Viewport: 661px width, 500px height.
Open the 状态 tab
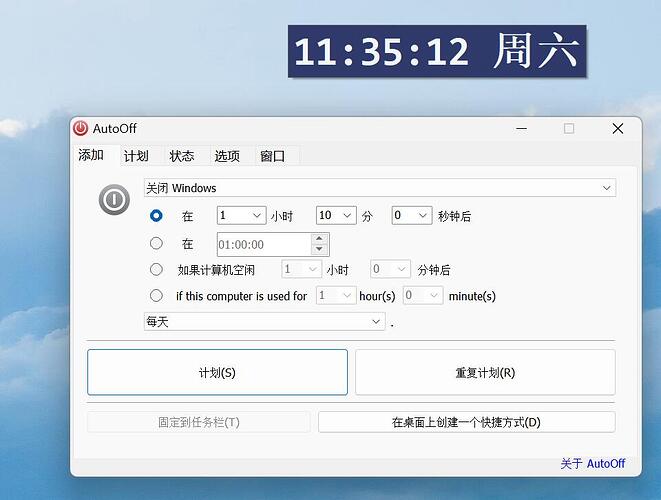[x=182, y=156]
